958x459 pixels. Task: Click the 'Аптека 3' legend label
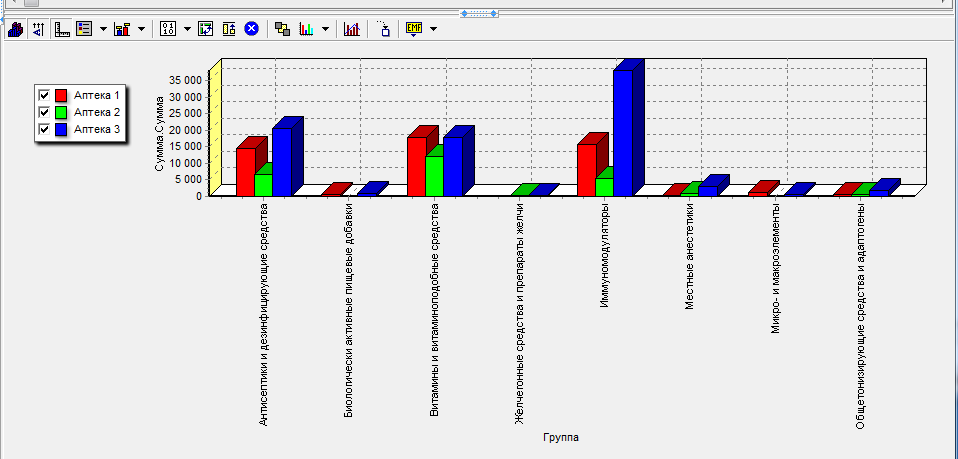click(97, 130)
